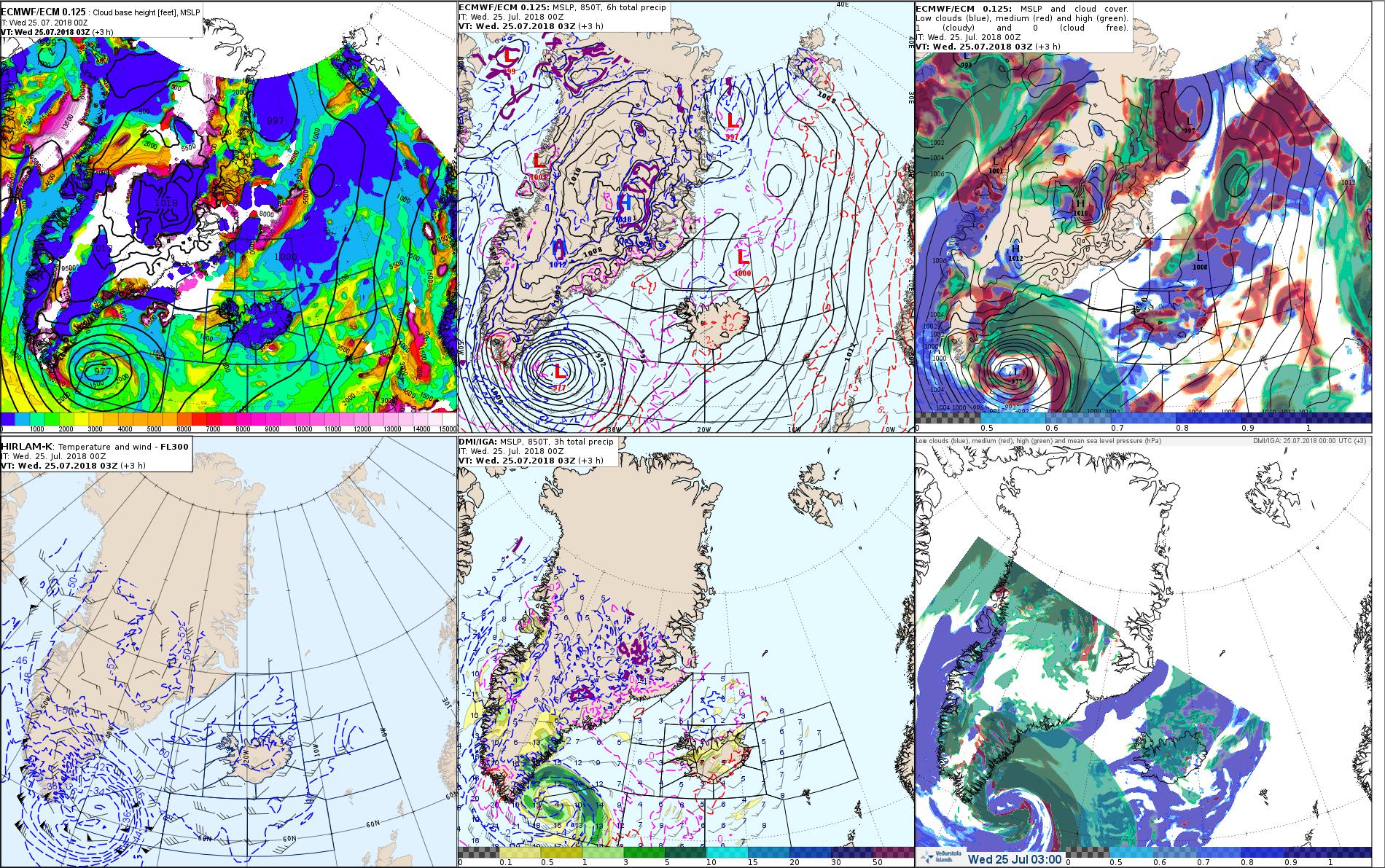Viewport: 1385px width, 868px height.
Task: Click the yellow 0.1–0.5 swatch in precip legend
Action: 519,852
